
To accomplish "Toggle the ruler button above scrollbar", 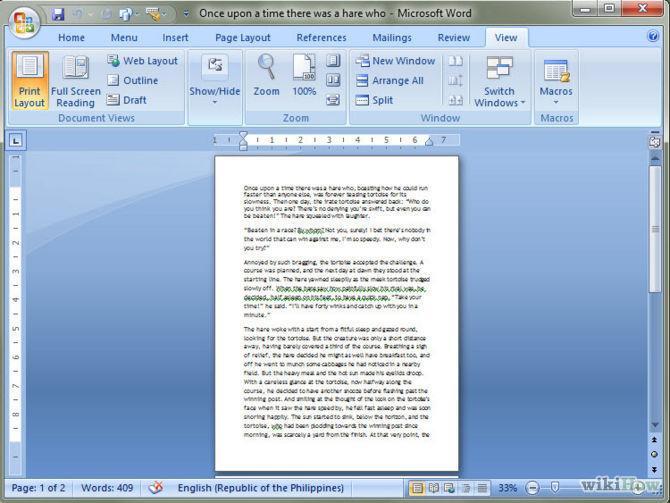I will [654, 141].
